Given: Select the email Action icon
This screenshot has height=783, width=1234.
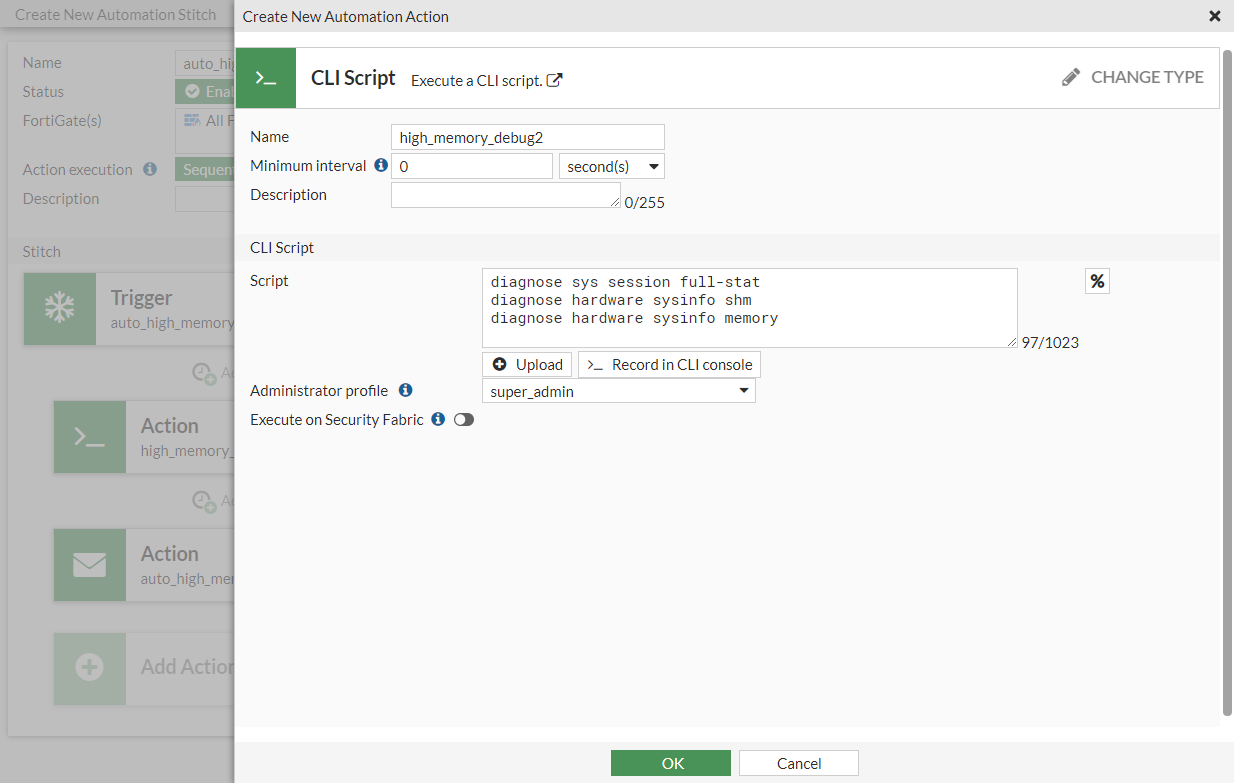Looking at the screenshot, I should coord(89,565).
